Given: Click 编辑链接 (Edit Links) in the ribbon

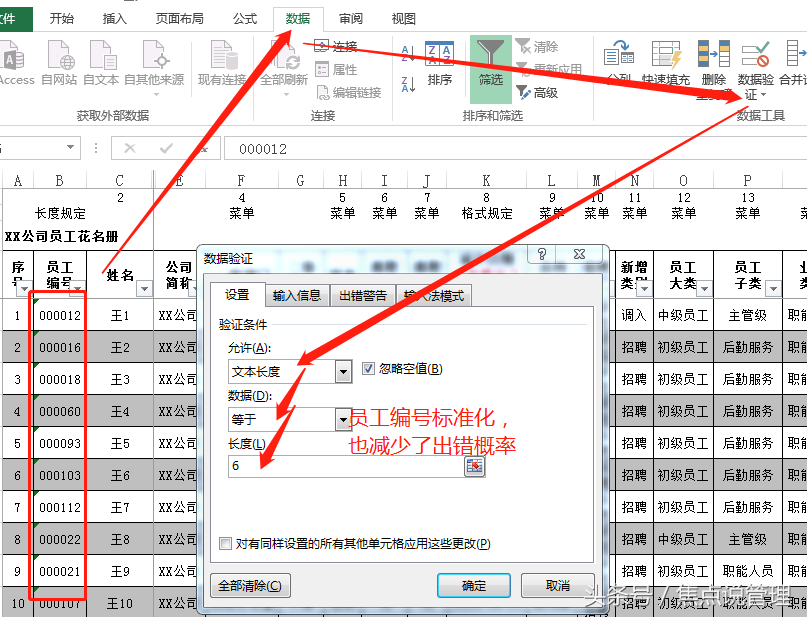Looking at the screenshot, I should (x=349, y=93).
